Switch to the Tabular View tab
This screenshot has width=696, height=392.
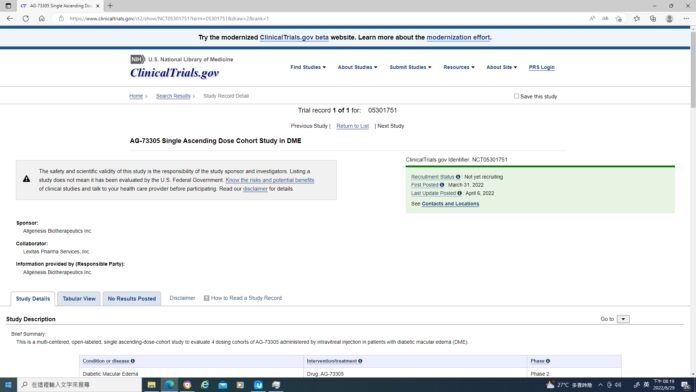click(x=79, y=299)
